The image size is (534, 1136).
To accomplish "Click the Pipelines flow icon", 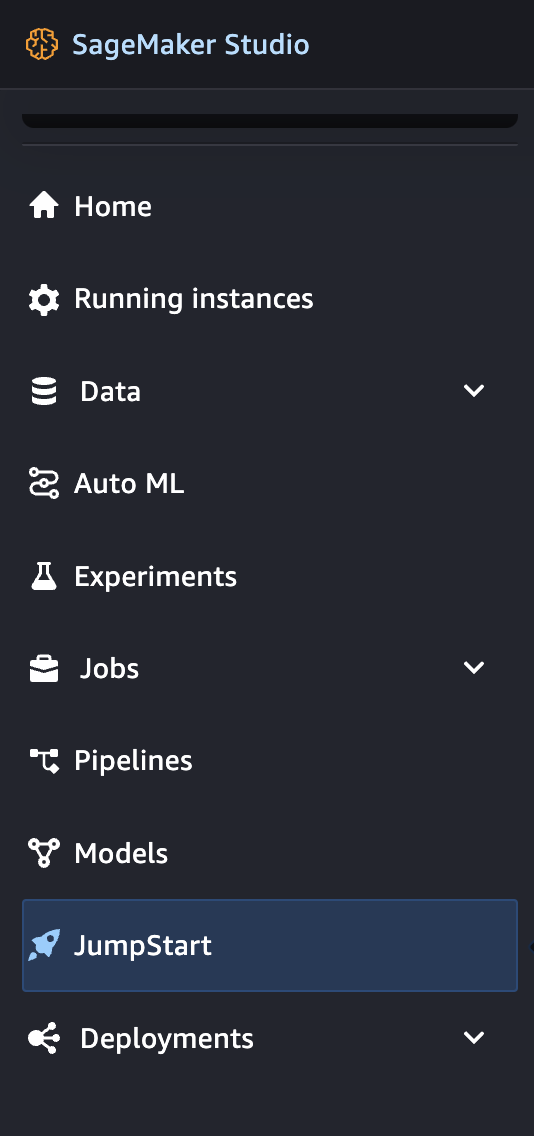I will tap(43, 761).
